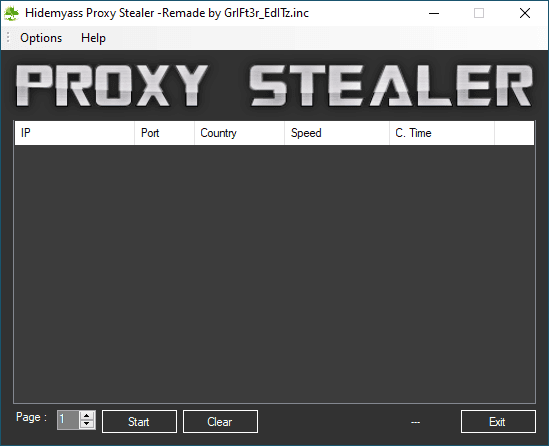The height and width of the screenshot is (446, 549).
Task: Click the Proxy Stealer banner logo
Action: 274,85
